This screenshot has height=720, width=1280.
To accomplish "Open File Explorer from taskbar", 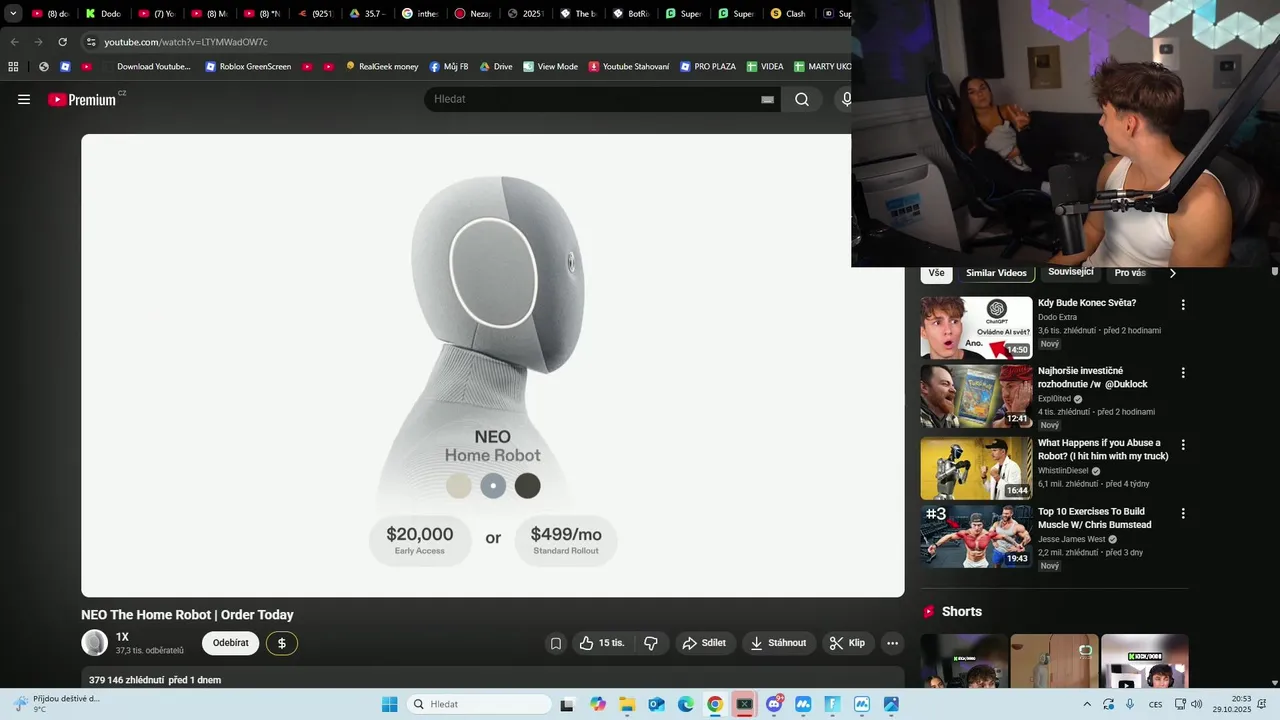I will point(627,704).
